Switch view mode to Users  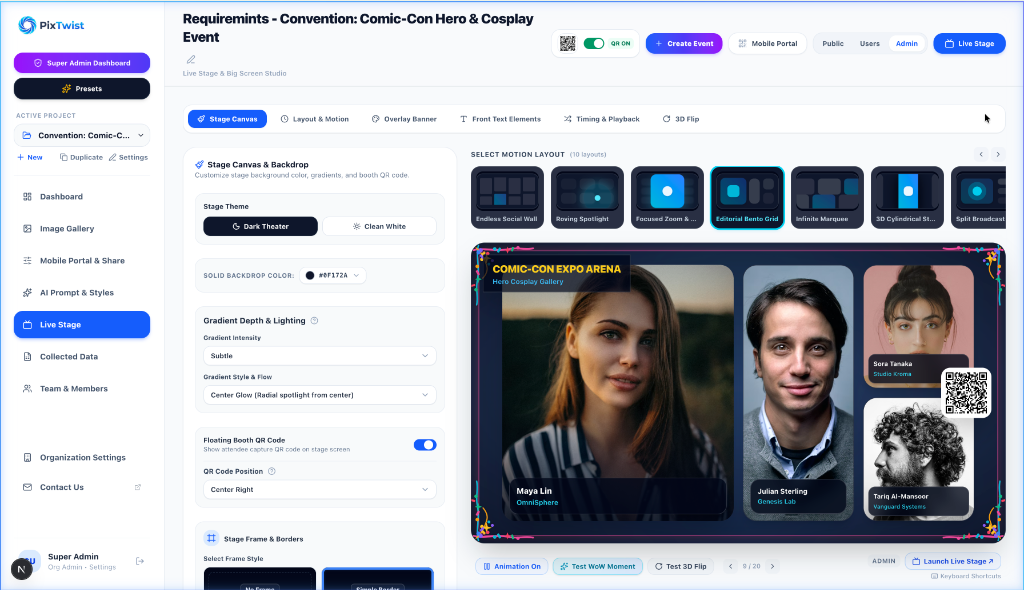point(869,44)
